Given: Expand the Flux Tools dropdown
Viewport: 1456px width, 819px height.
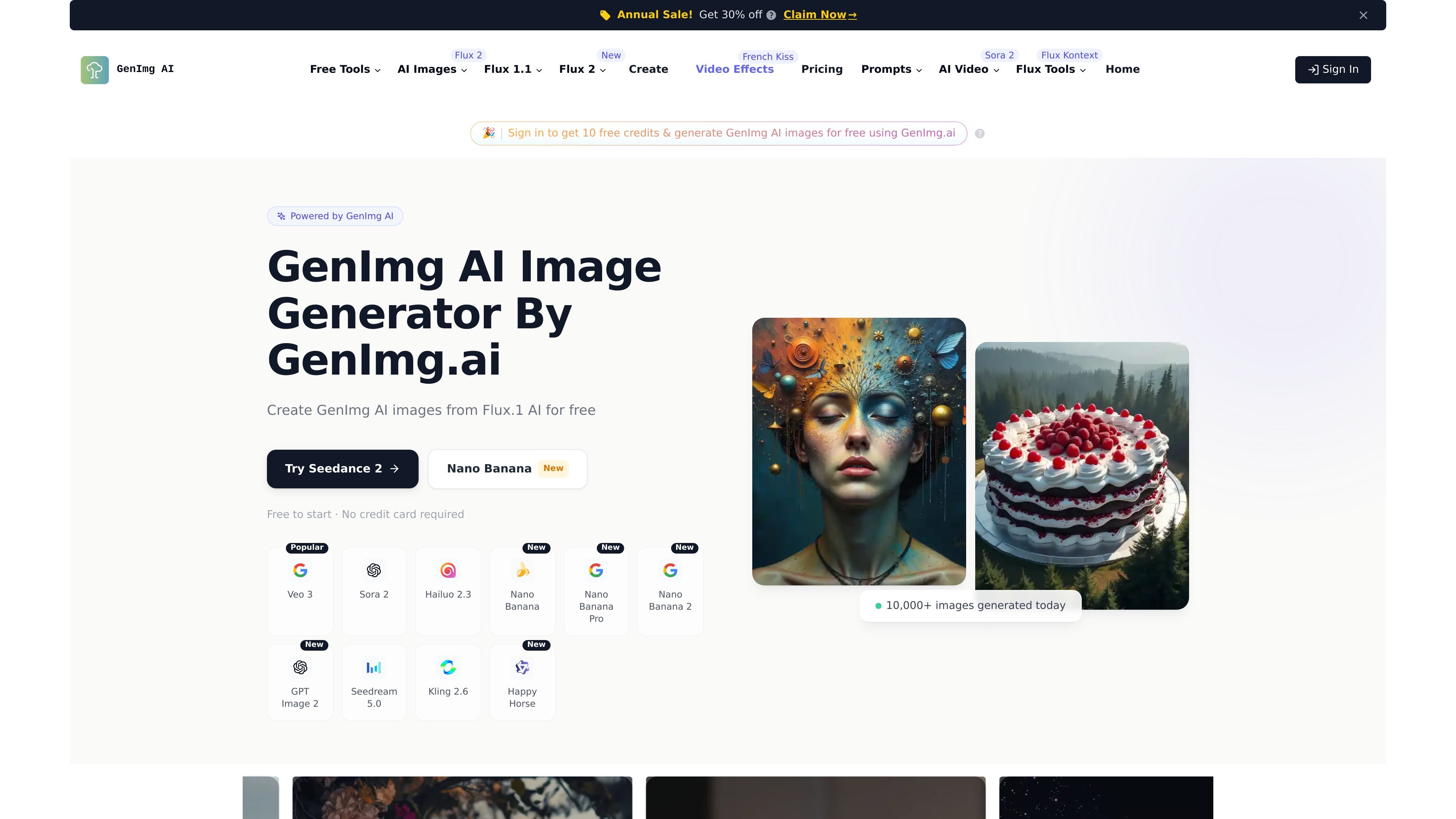Looking at the screenshot, I should click(x=1051, y=69).
